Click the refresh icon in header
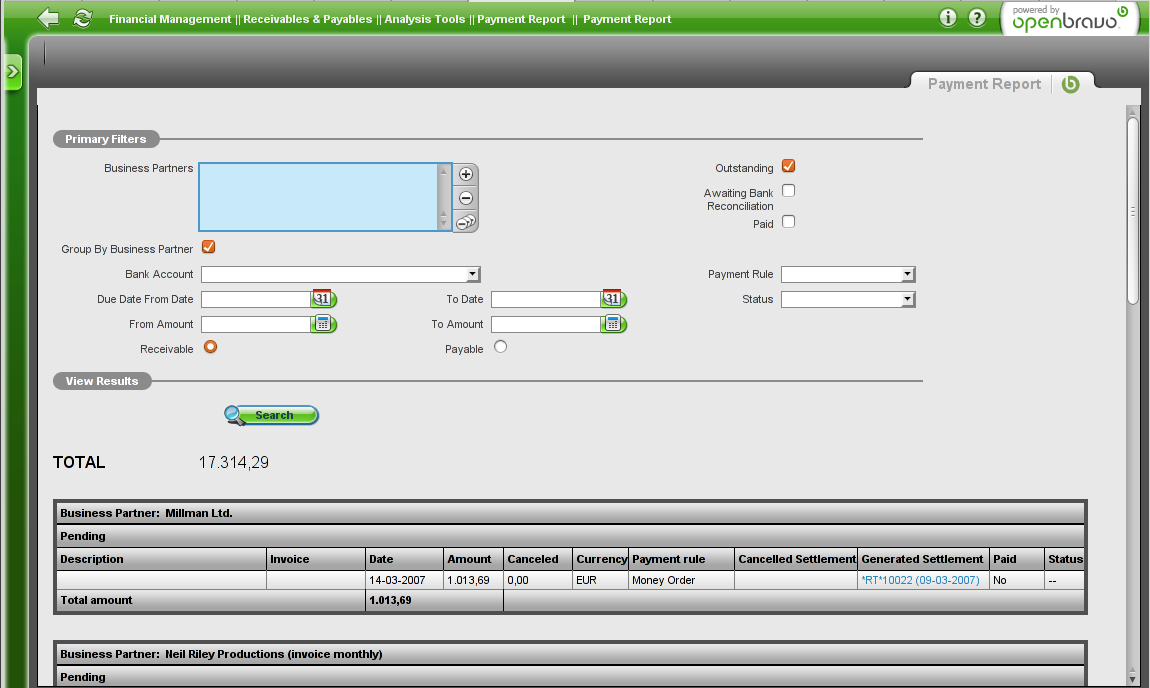This screenshot has height=688, width=1150. tap(82, 18)
